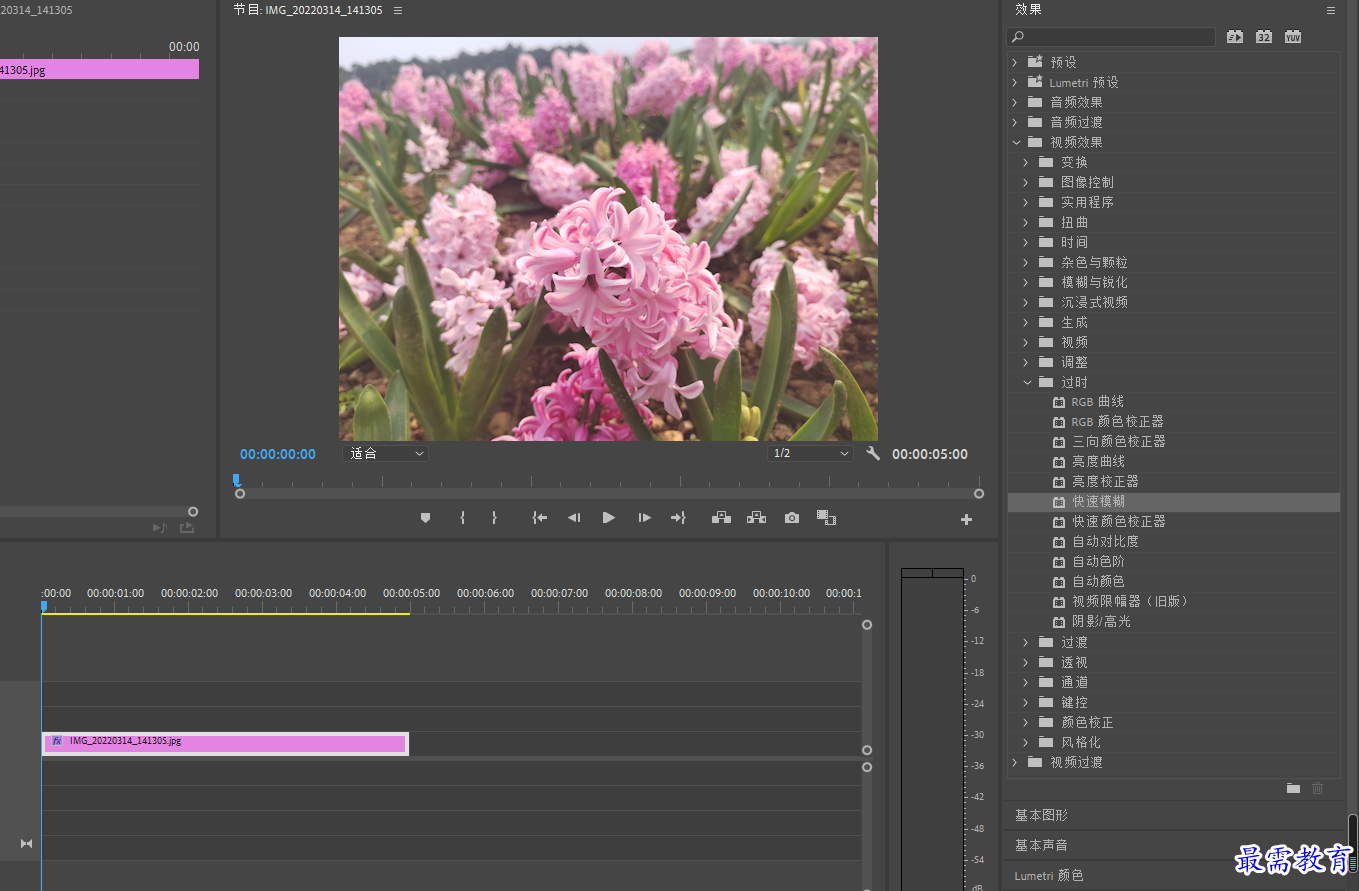
Task: Select 三向颜色校正器 effect
Action: coord(1119,441)
